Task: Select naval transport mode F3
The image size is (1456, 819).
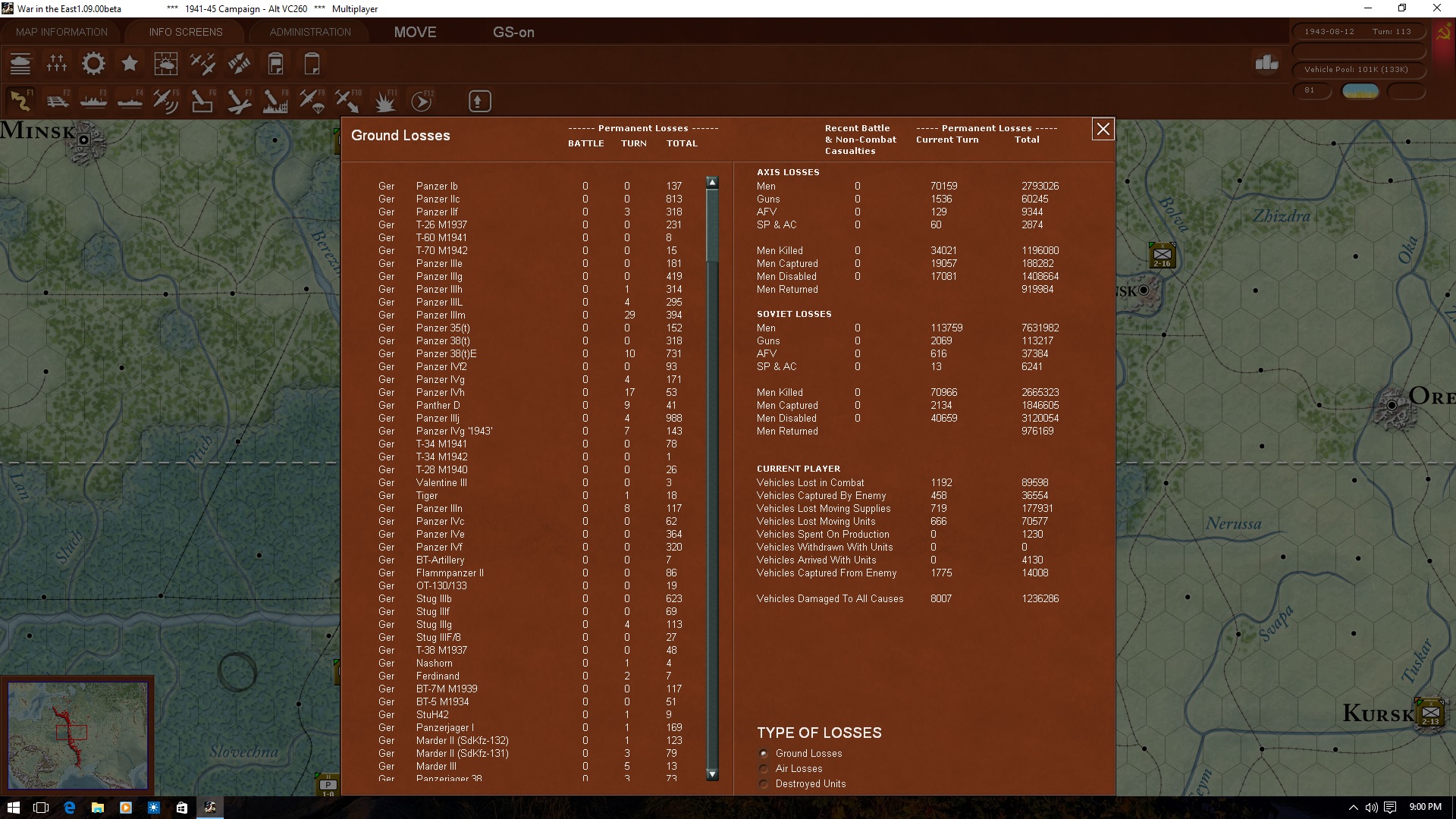Action: [93, 101]
